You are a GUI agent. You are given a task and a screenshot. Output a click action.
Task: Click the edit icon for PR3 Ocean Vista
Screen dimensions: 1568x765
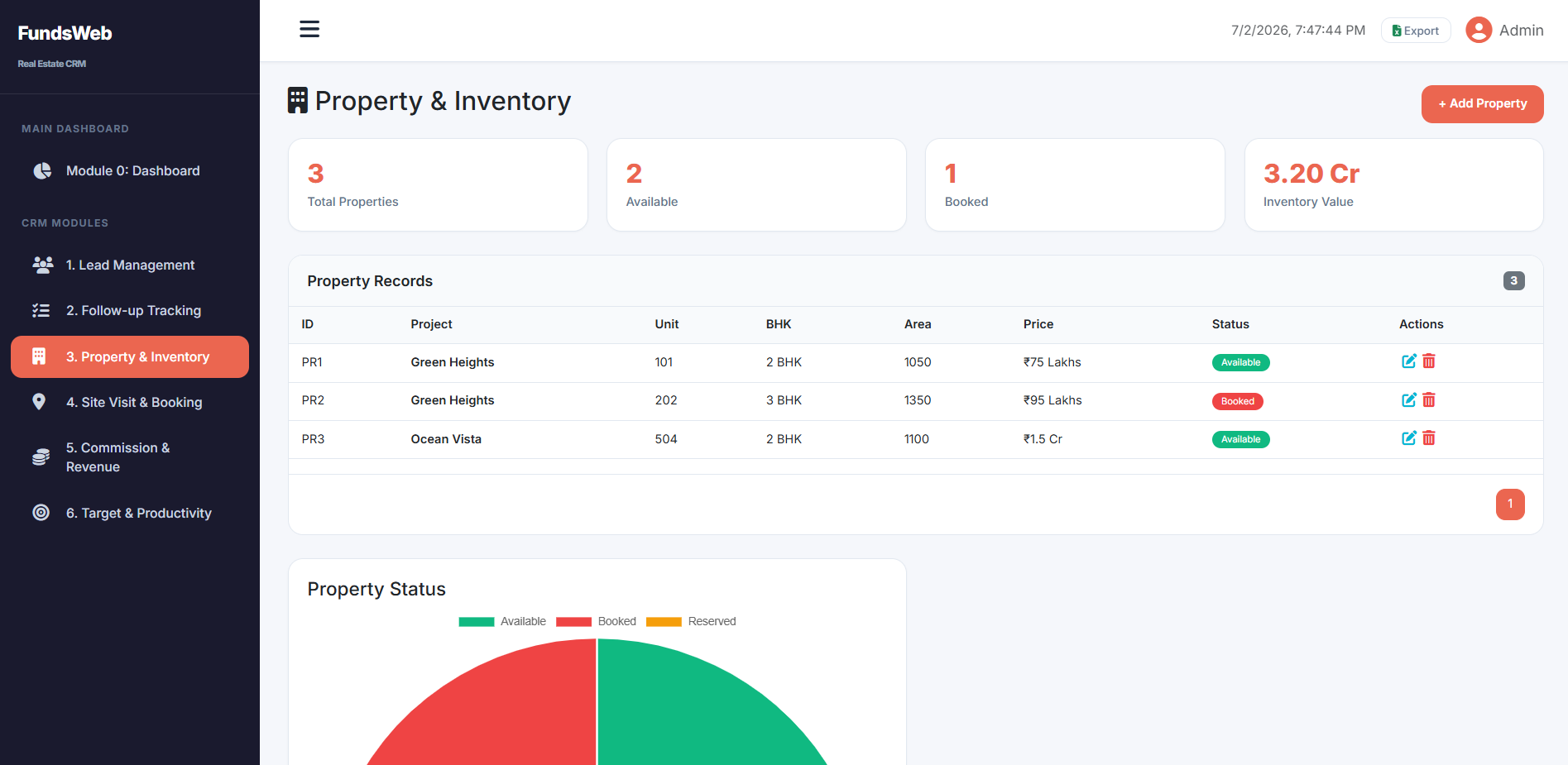1408,438
